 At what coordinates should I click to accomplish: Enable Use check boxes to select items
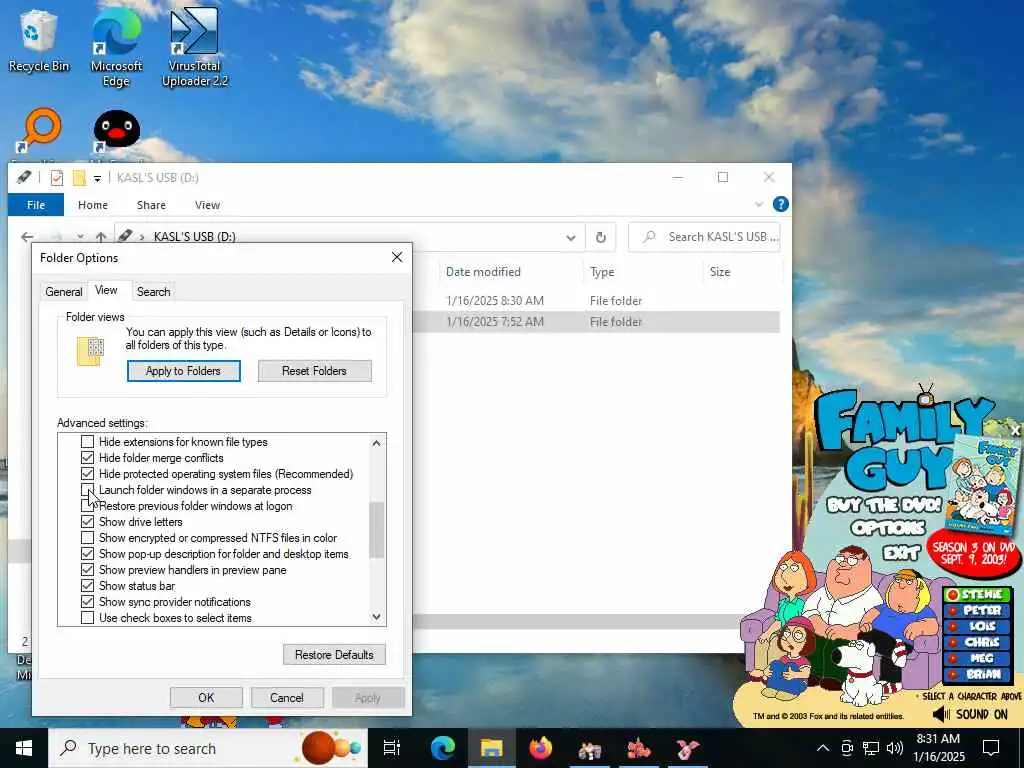point(87,618)
